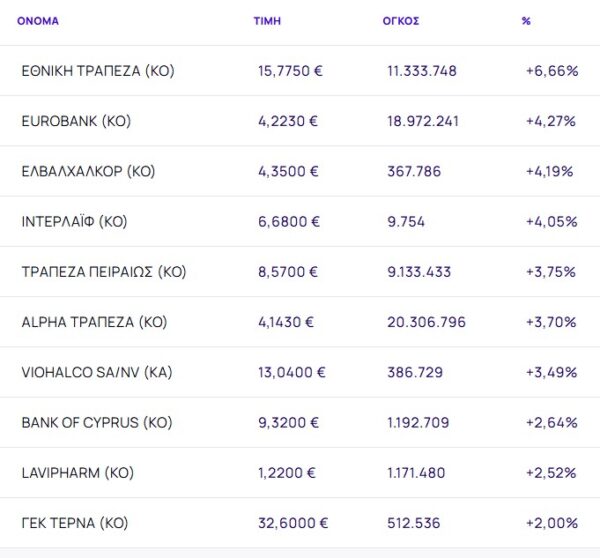Image resolution: width=600 pixels, height=558 pixels.
Task: Open ΤΡΑΠΕΖΑ ΠΕΙΡΑΙΩΣ (ΚΟ) stock page
Action: coord(104,271)
